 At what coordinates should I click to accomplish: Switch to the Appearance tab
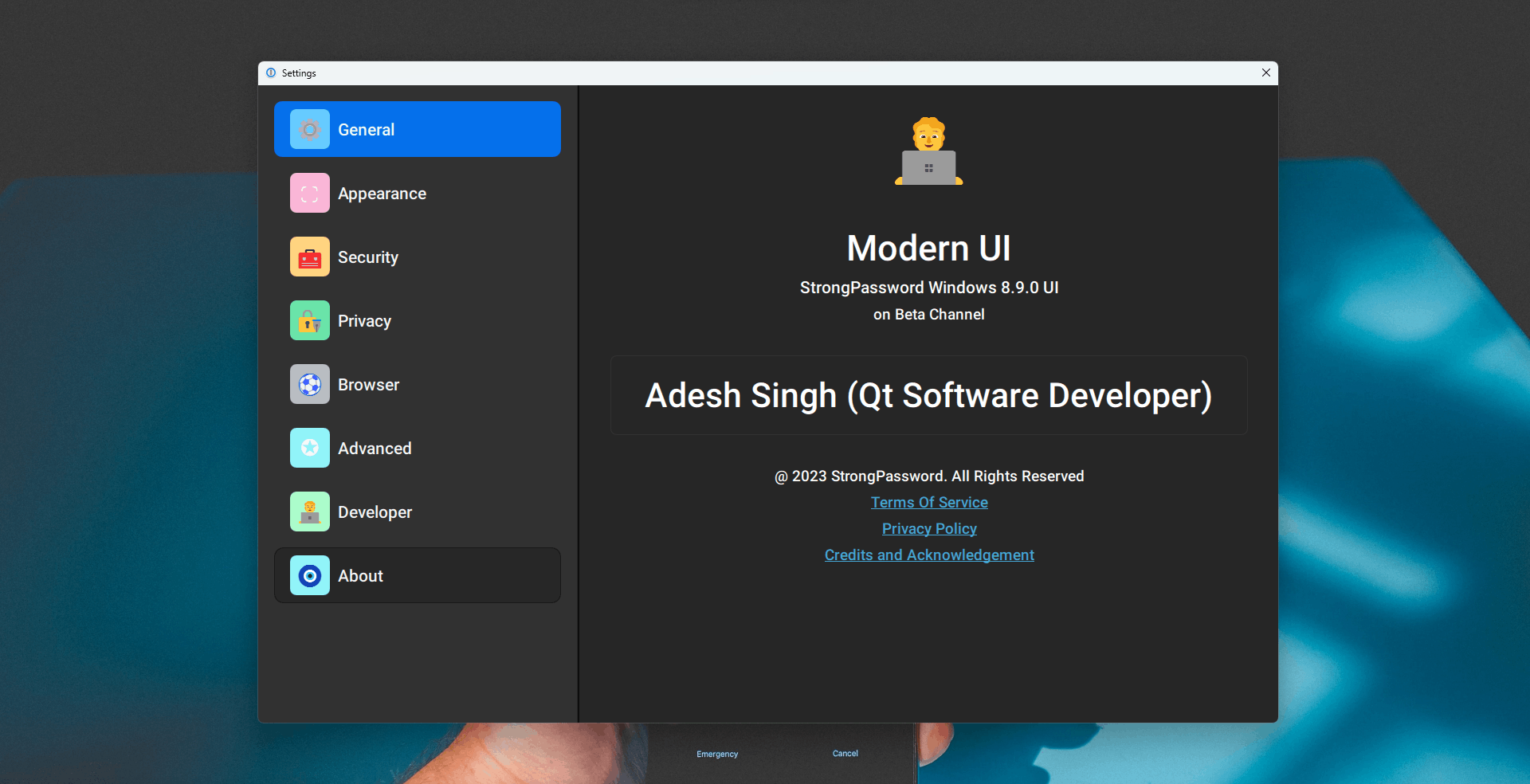[x=418, y=193]
